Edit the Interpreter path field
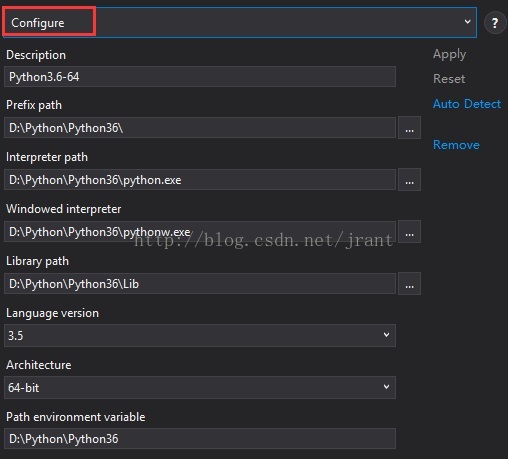The image size is (508, 459). pyautogui.click(x=200, y=179)
